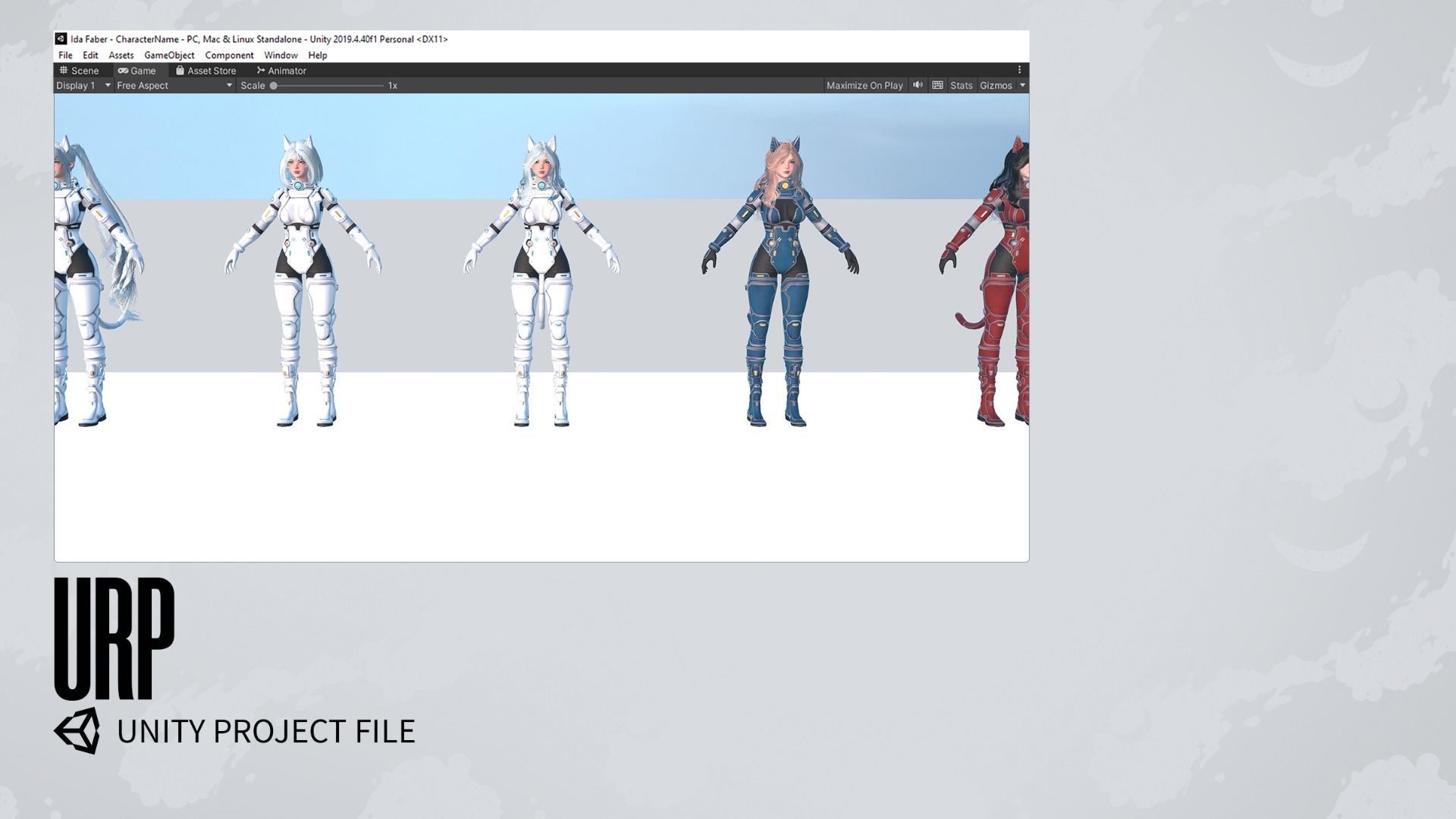Open the Component menu

(229, 55)
